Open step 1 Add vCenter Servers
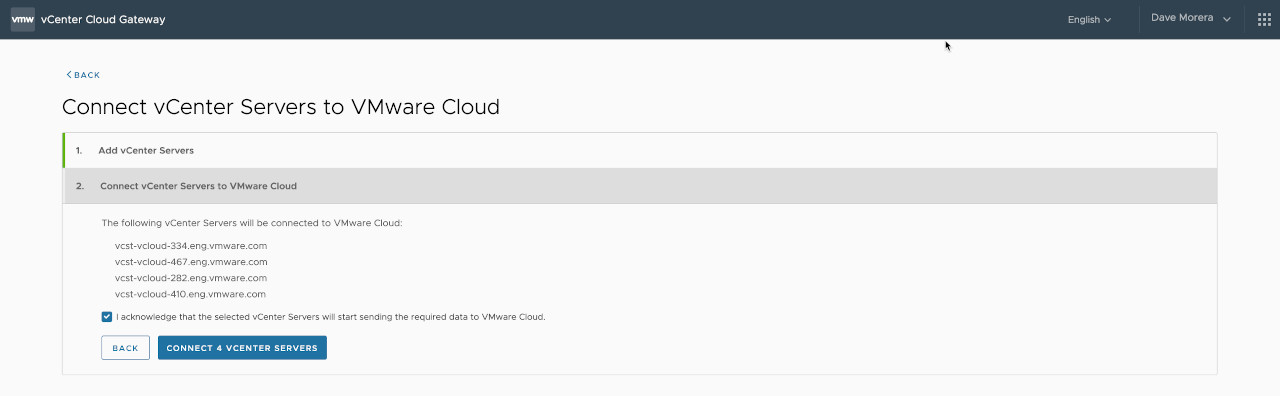This screenshot has height=396, width=1280. [640, 150]
